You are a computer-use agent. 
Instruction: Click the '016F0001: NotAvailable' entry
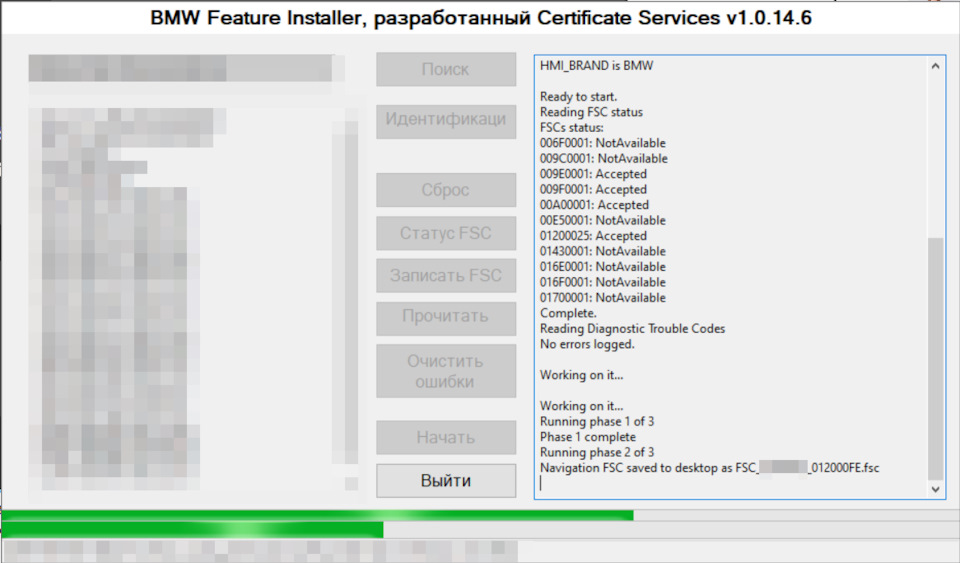pos(602,282)
